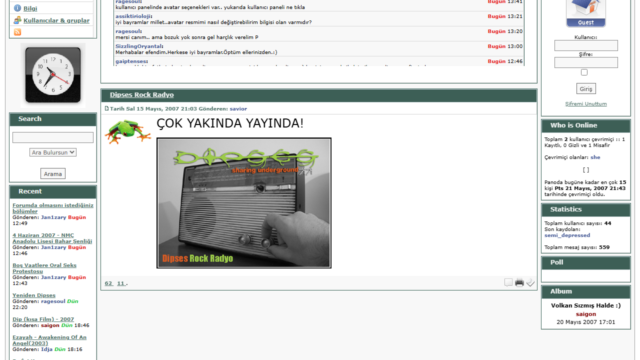Click the Bilgi info icon
640x360 pixels.
pos(17,8)
